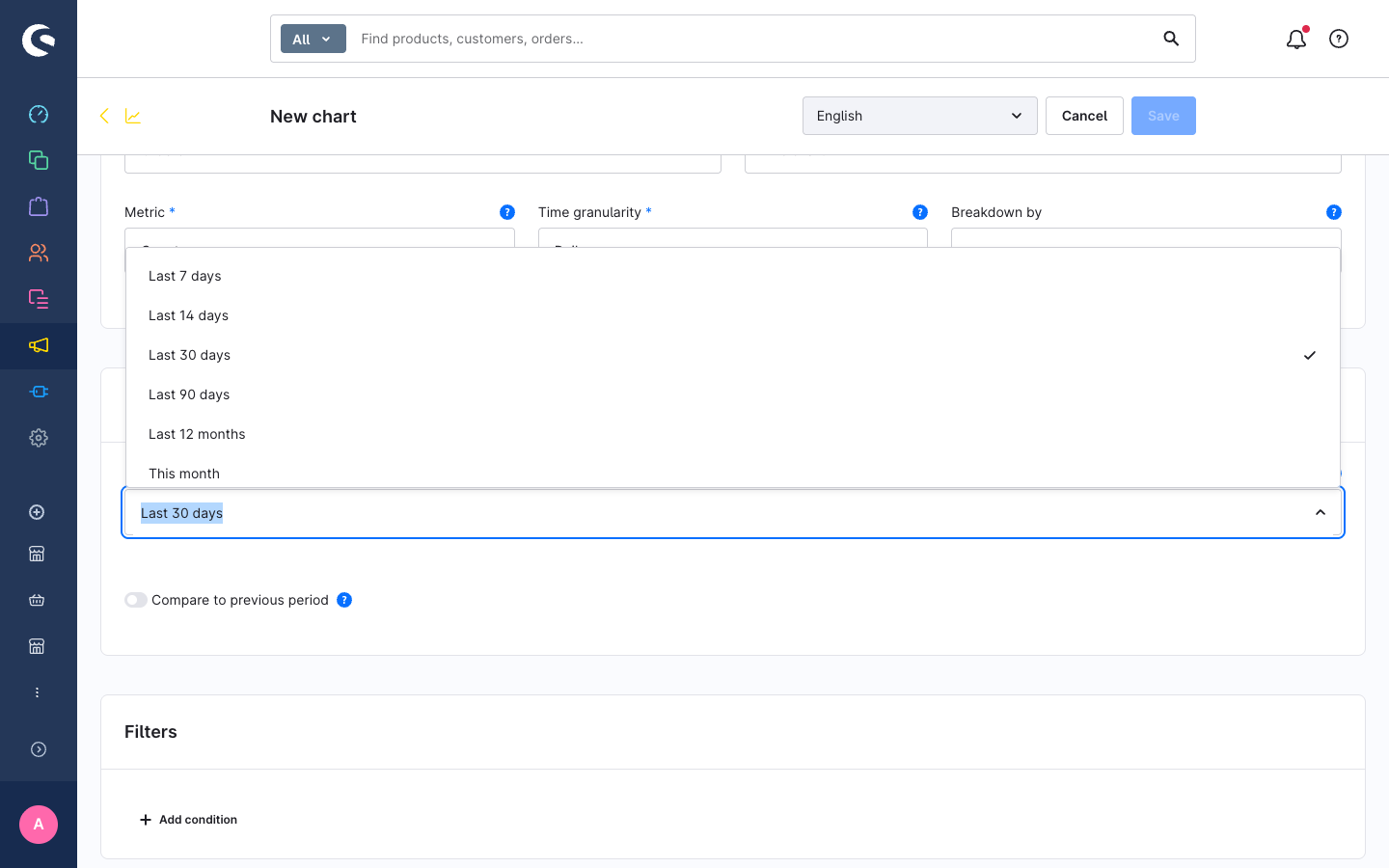Choose the checked Last 30 days option

[x=733, y=355]
